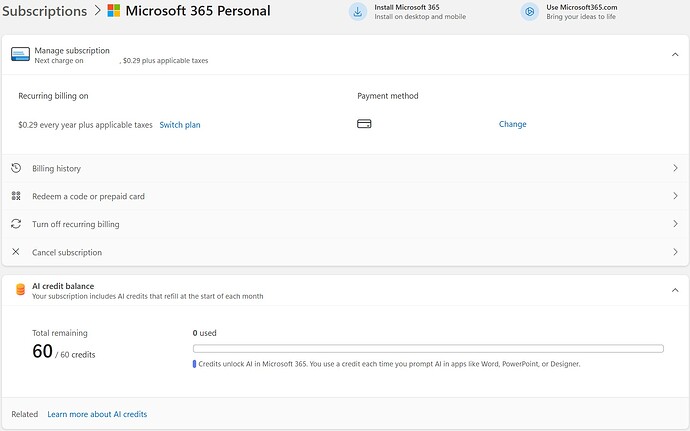The image size is (690, 431).
Task: Open Redeem a code or prepaid card
Action: (88, 196)
